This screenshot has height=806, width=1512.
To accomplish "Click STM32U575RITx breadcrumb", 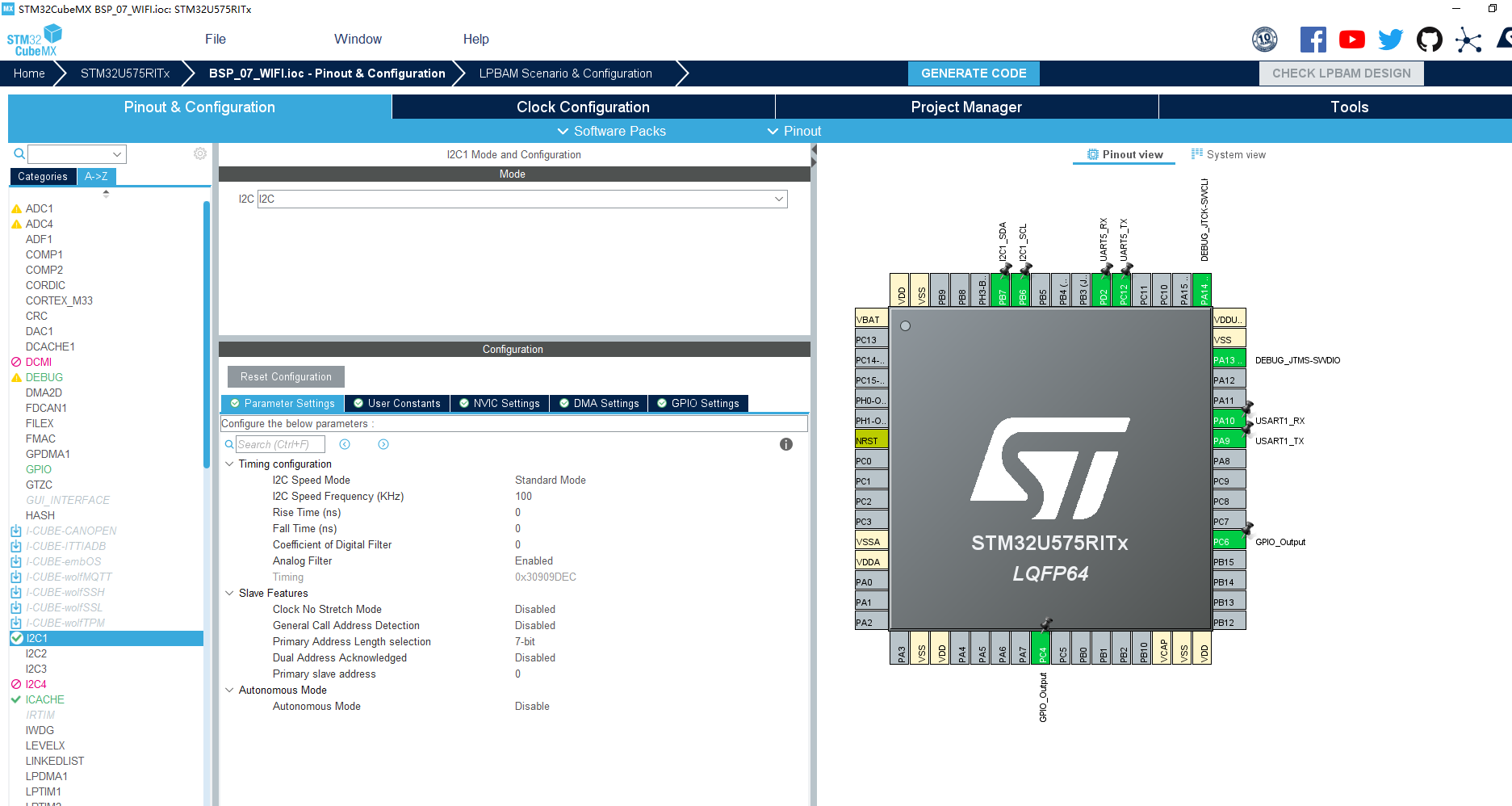I will pyautogui.click(x=125, y=73).
